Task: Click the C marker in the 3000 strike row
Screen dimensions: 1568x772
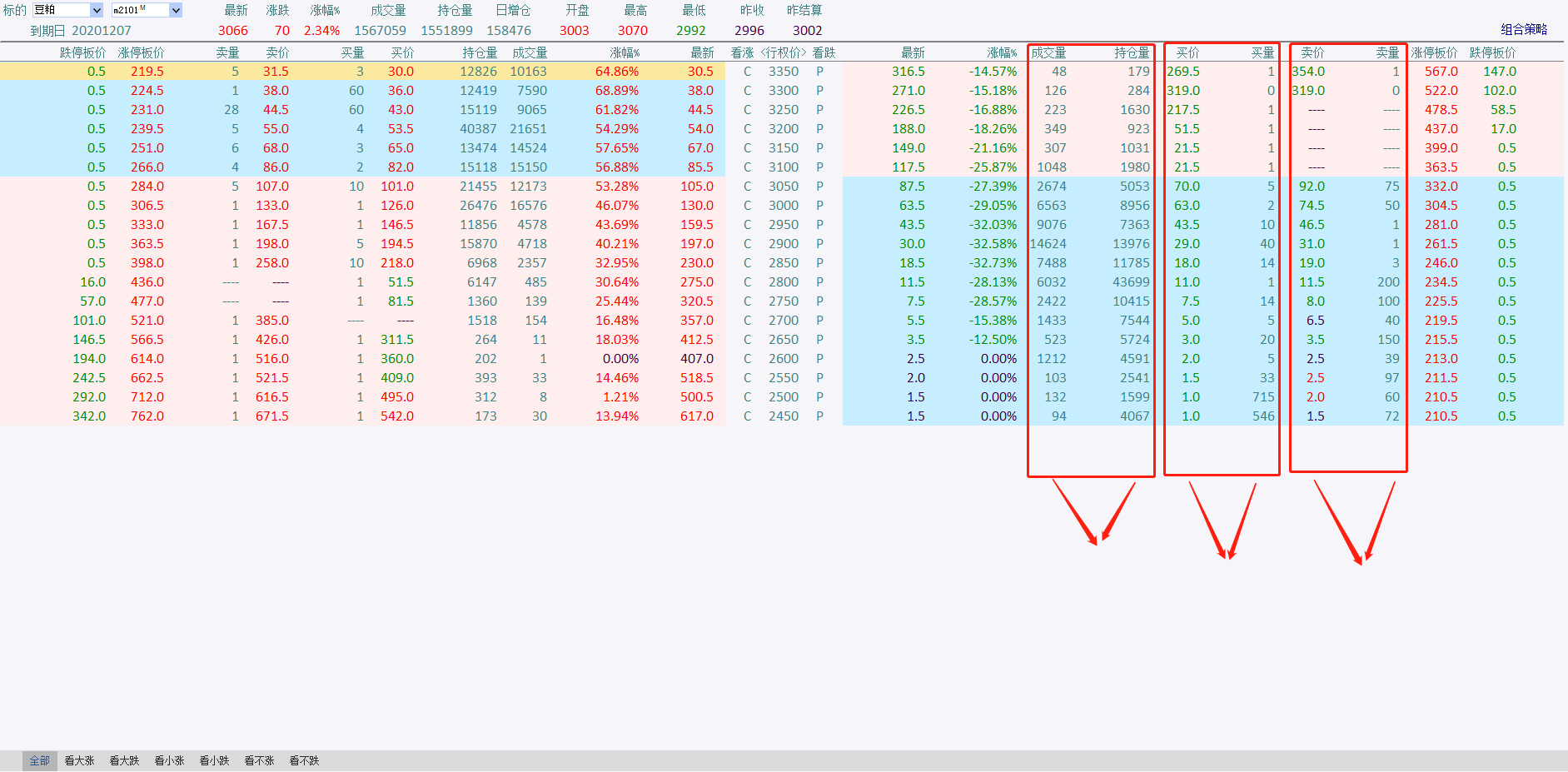Action: point(747,206)
